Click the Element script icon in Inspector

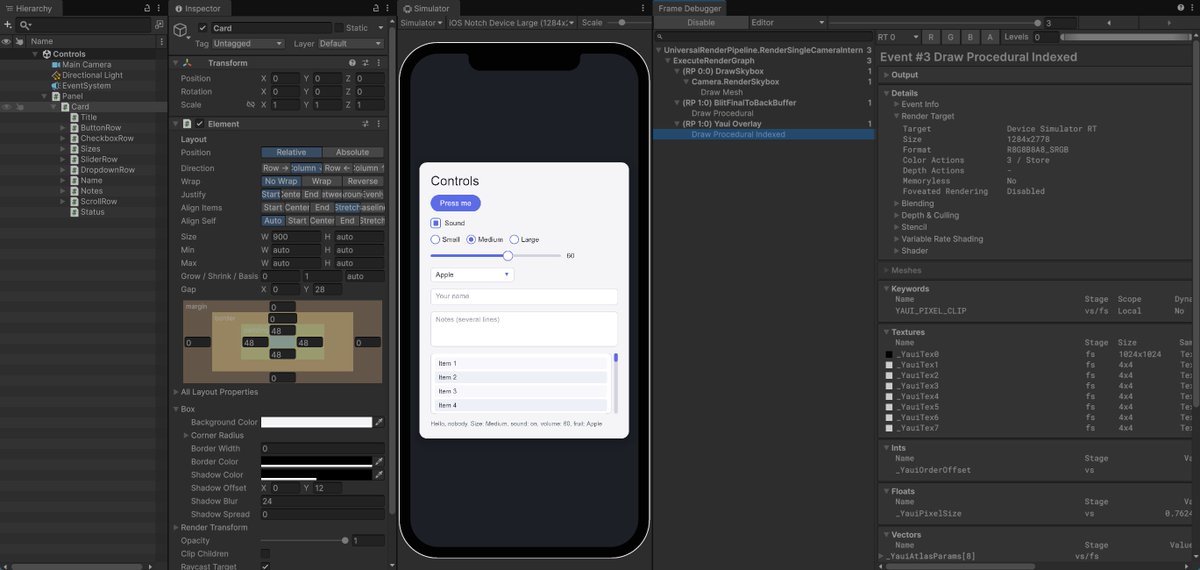pos(187,123)
